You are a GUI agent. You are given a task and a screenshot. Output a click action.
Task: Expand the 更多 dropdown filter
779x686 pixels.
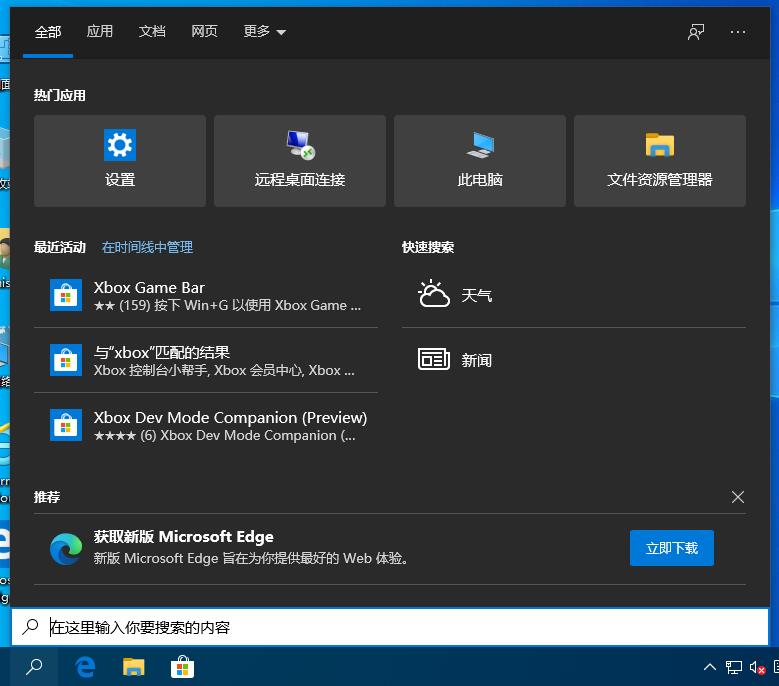tap(264, 32)
